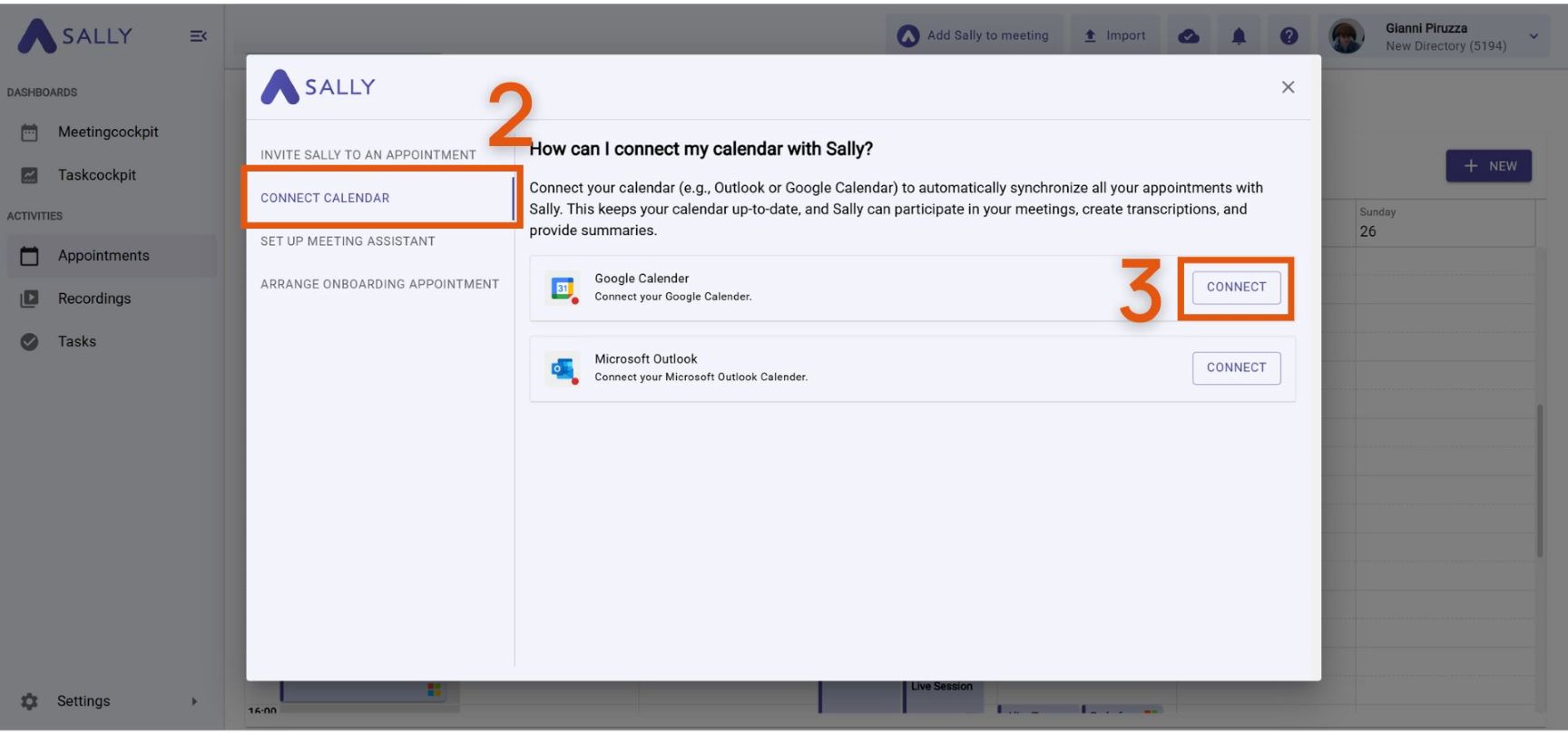Click the calendar vertical scrollbar

coord(1539,481)
